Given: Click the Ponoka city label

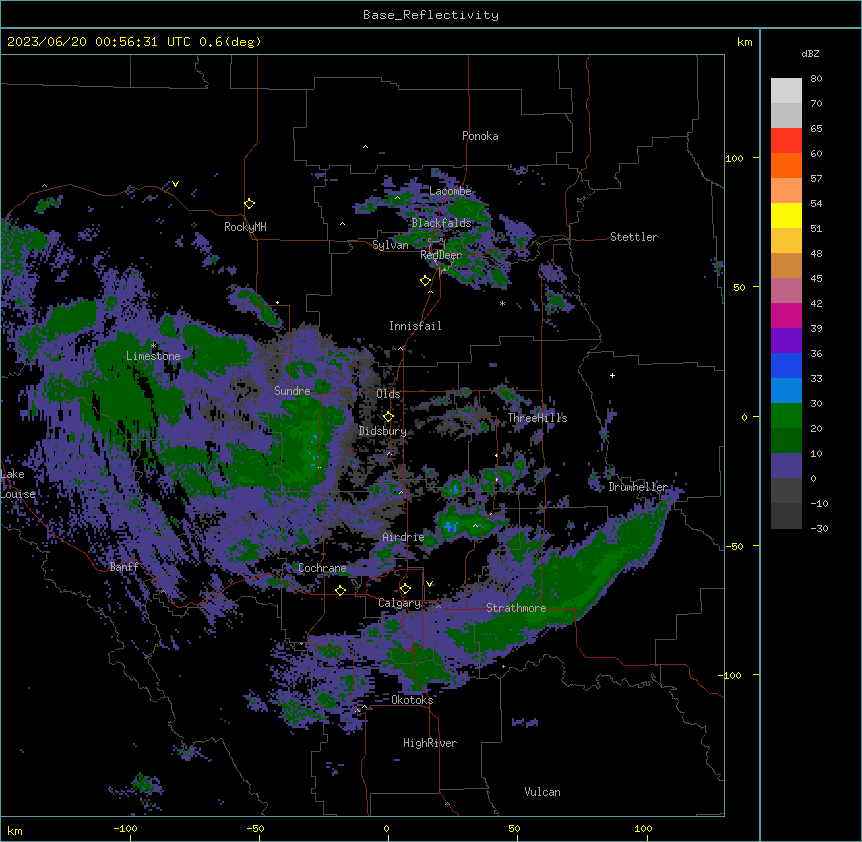Looking at the screenshot, I should click(480, 136).
